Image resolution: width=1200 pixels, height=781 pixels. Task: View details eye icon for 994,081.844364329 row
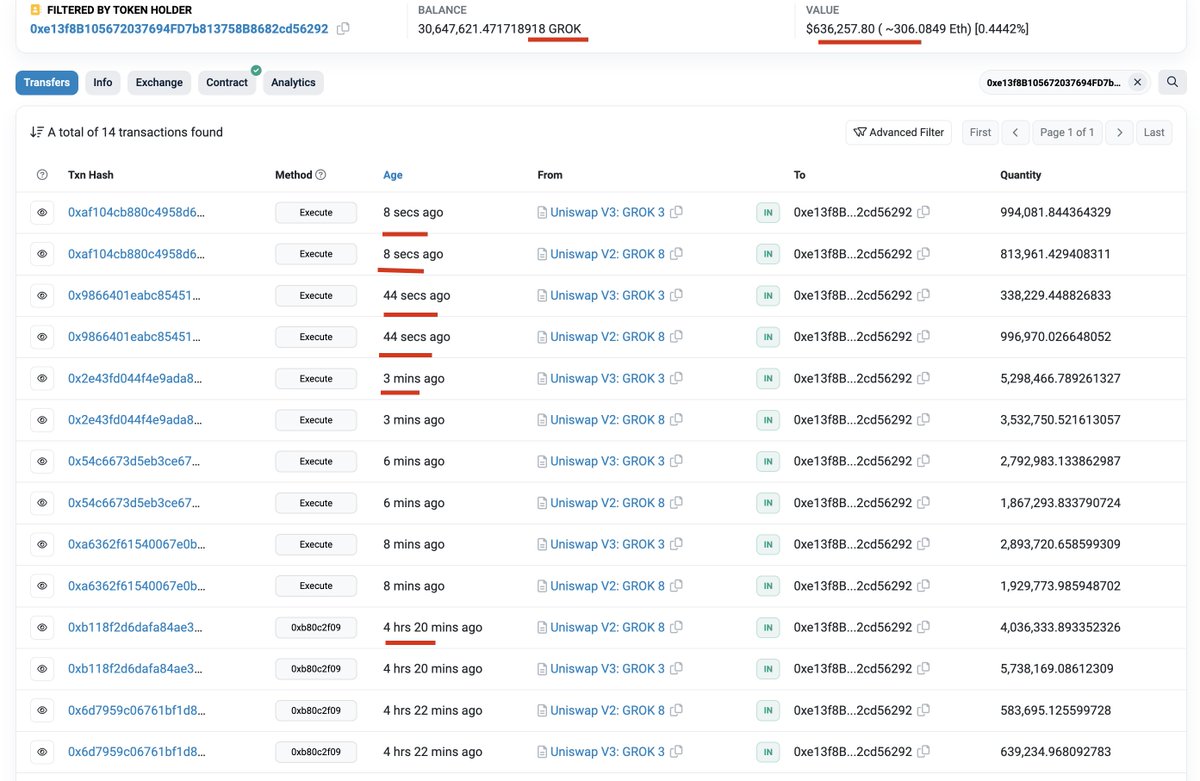[x=42, y=213]
